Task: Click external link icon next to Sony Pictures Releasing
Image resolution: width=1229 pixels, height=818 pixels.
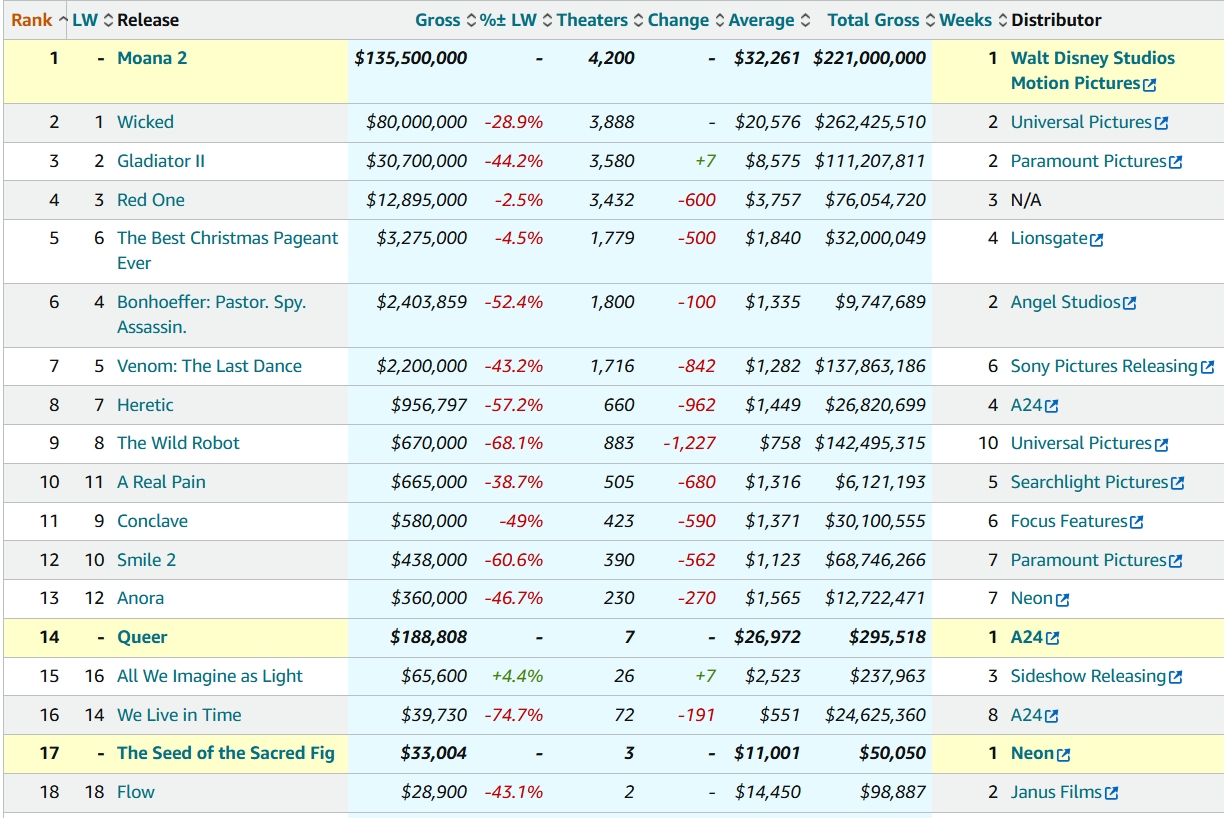Action: pyautogui.click(x=1207, y=368)
